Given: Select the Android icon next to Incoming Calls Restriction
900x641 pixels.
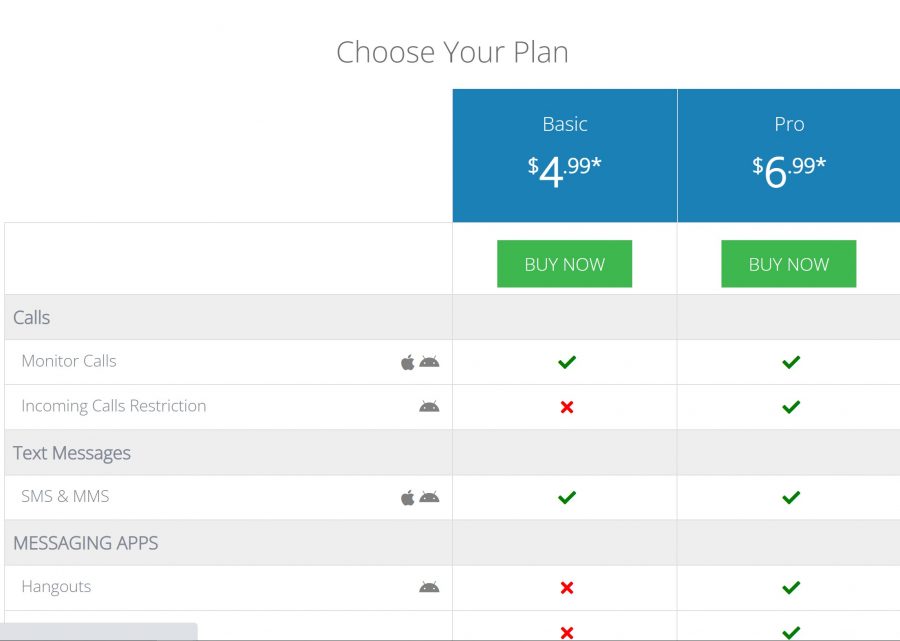Looking at the screenshot, I should [430, 407].
